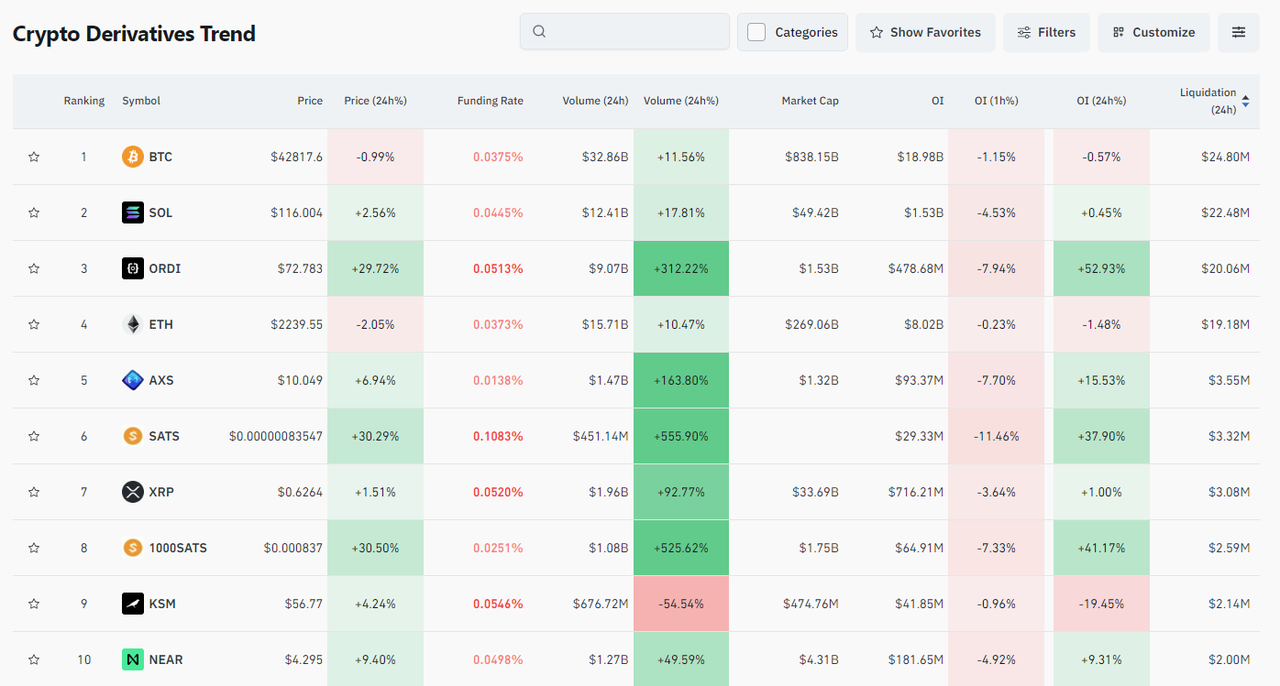Click KSM volume change -54.54%
Image resolution: width=1280 pixels, height=686 pixels.
(681, 605)
